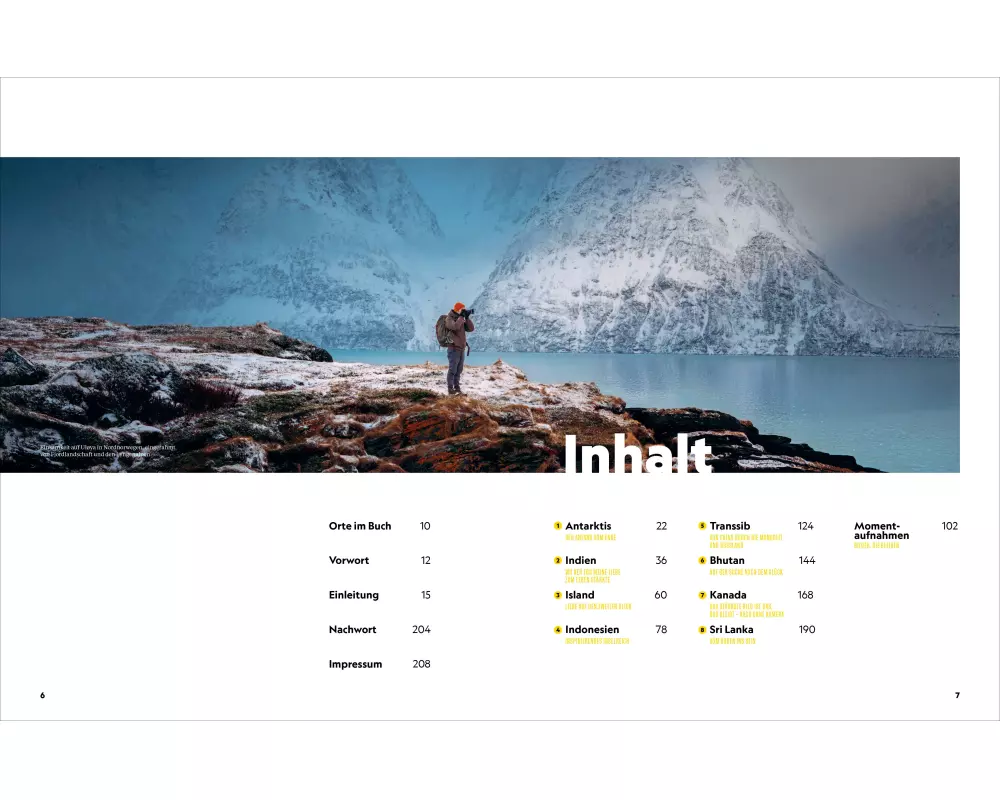Click the page number 7 in the corner
The width and height of the screenshot is (1000, 800).
coord(957,695)
